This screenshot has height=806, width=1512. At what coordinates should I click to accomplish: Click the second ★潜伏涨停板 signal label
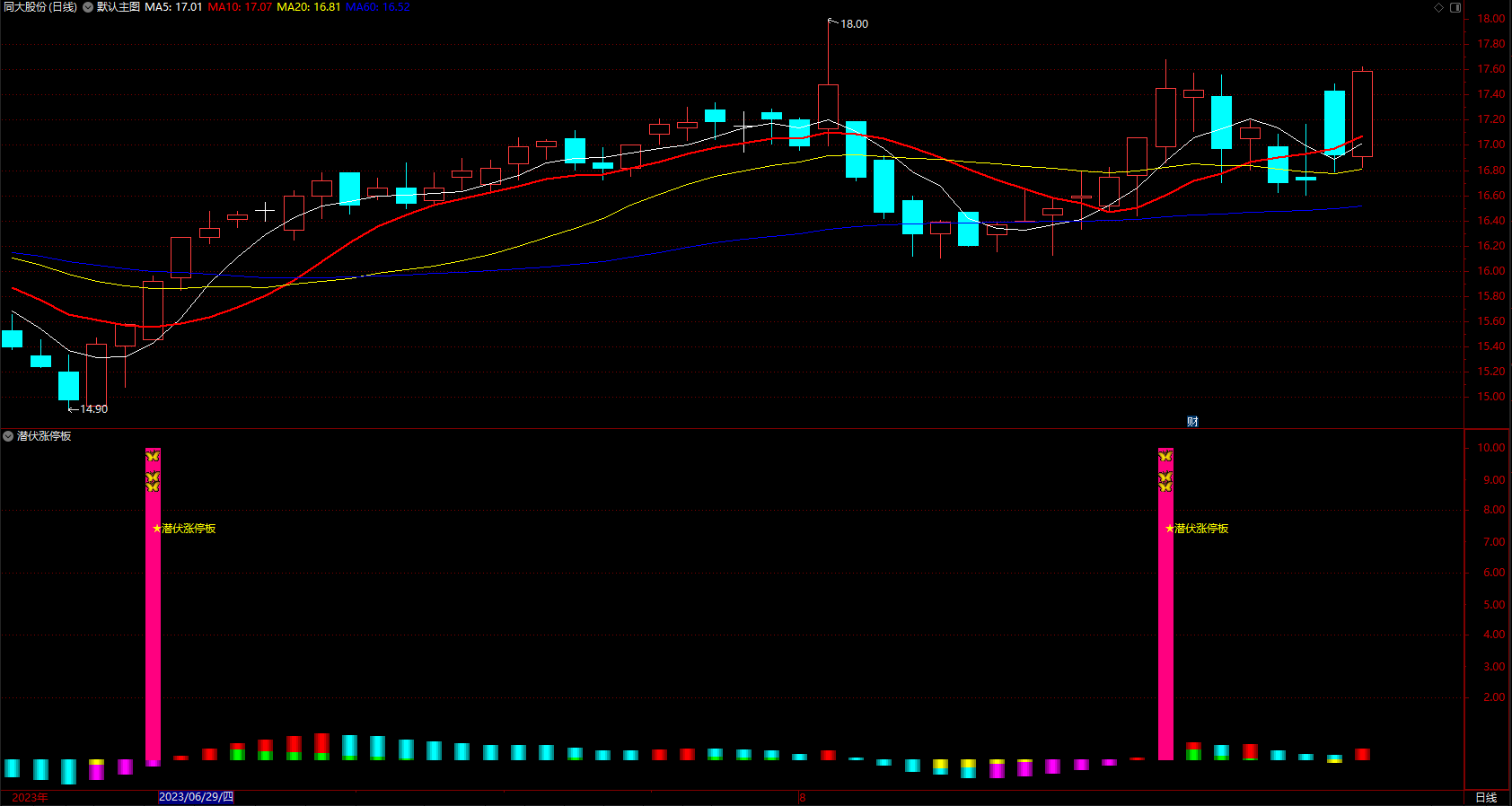click(x=1197, y=529)
